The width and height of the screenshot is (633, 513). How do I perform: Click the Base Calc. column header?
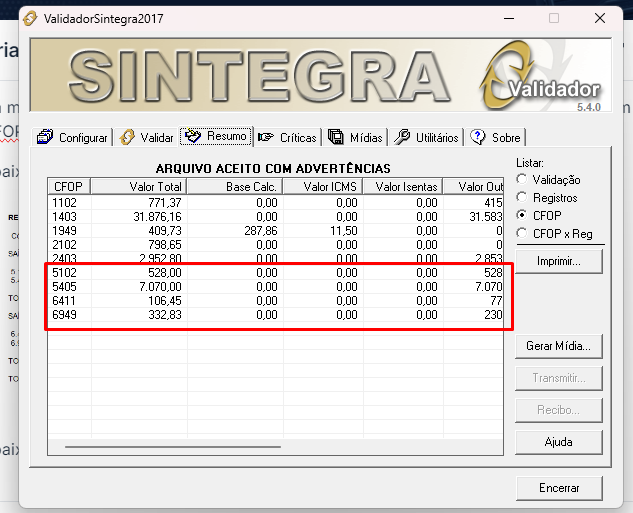tap(235, 186)
